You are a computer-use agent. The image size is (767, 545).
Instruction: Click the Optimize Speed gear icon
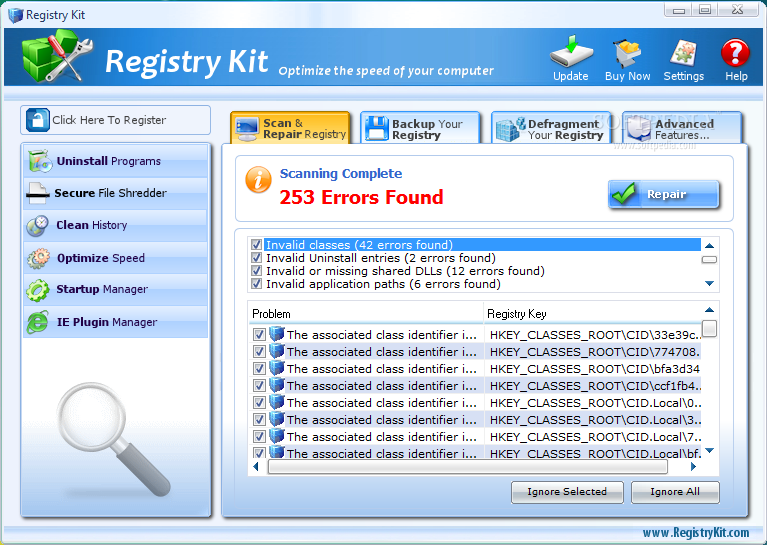(x=38, y=258)
